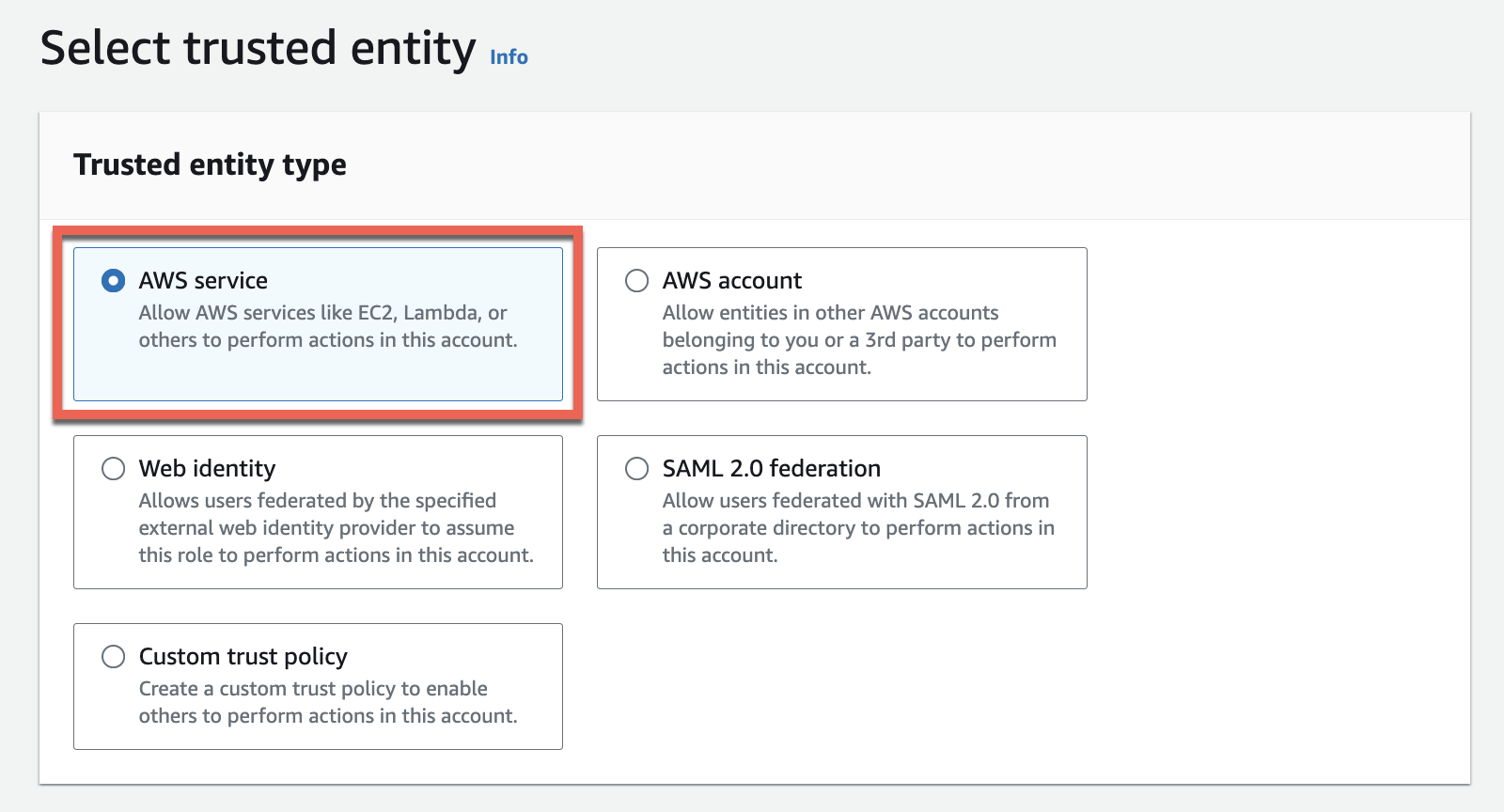
Task: Click the 'Trusted entity type' section heading
Action: tap(210, 164)
